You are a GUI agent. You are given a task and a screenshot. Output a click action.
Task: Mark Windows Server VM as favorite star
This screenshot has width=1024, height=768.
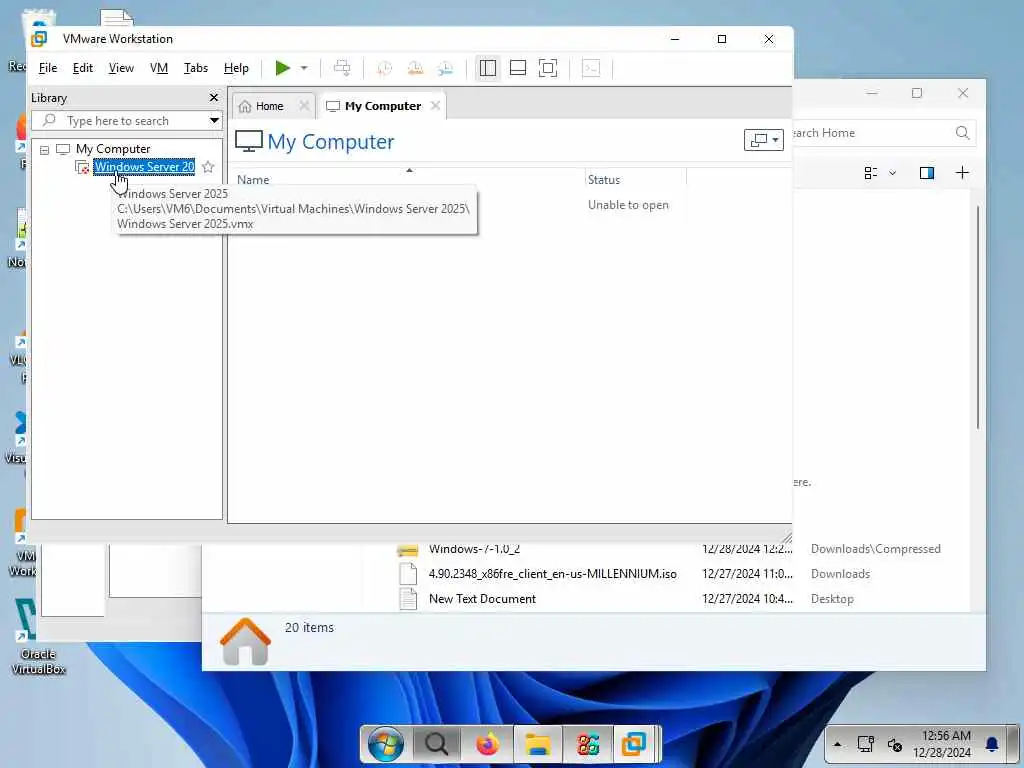[x=208, y=167]
